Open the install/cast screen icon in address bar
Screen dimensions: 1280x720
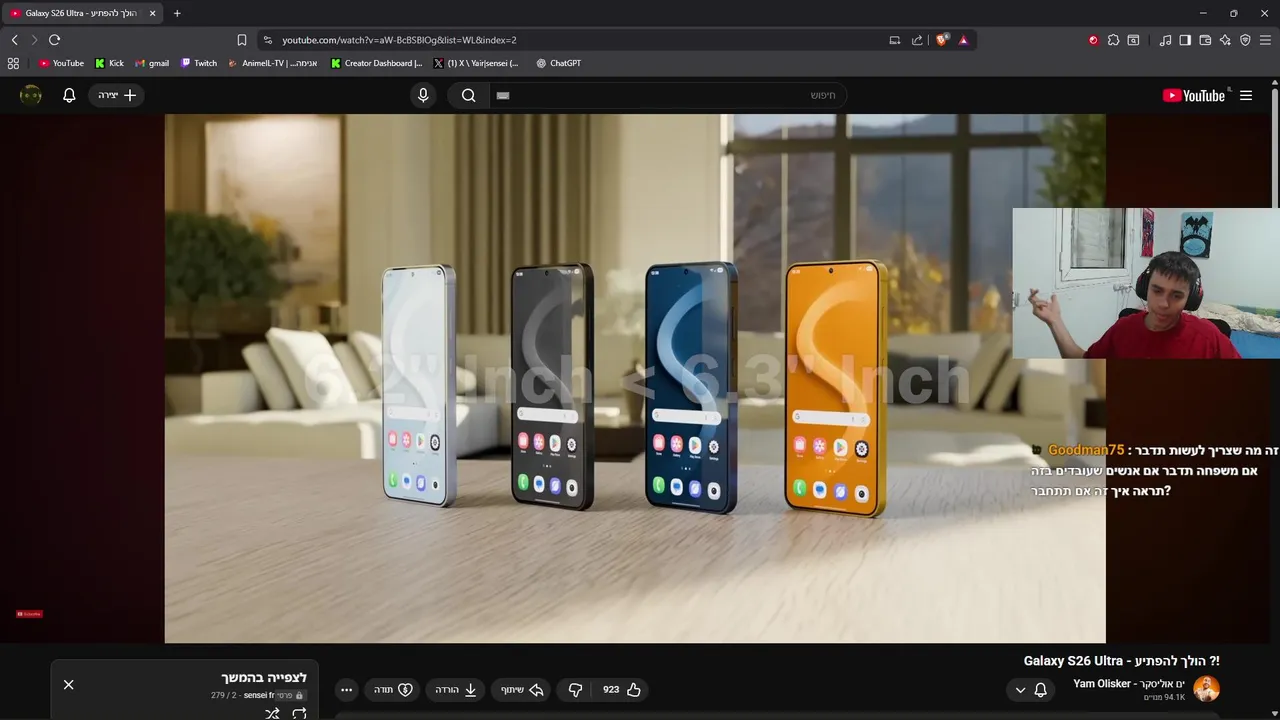point(895,40)
